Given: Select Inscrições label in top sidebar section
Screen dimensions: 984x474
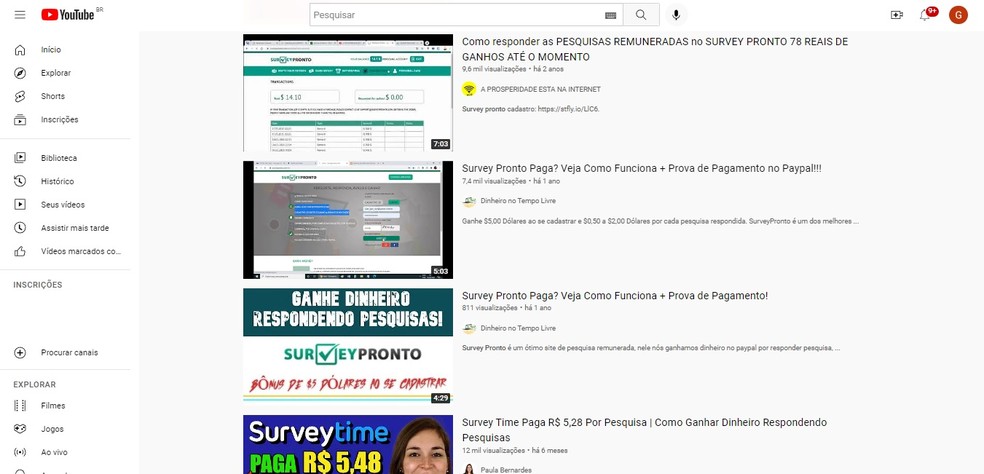Looking at the screenshot, I should coord(60,119).
